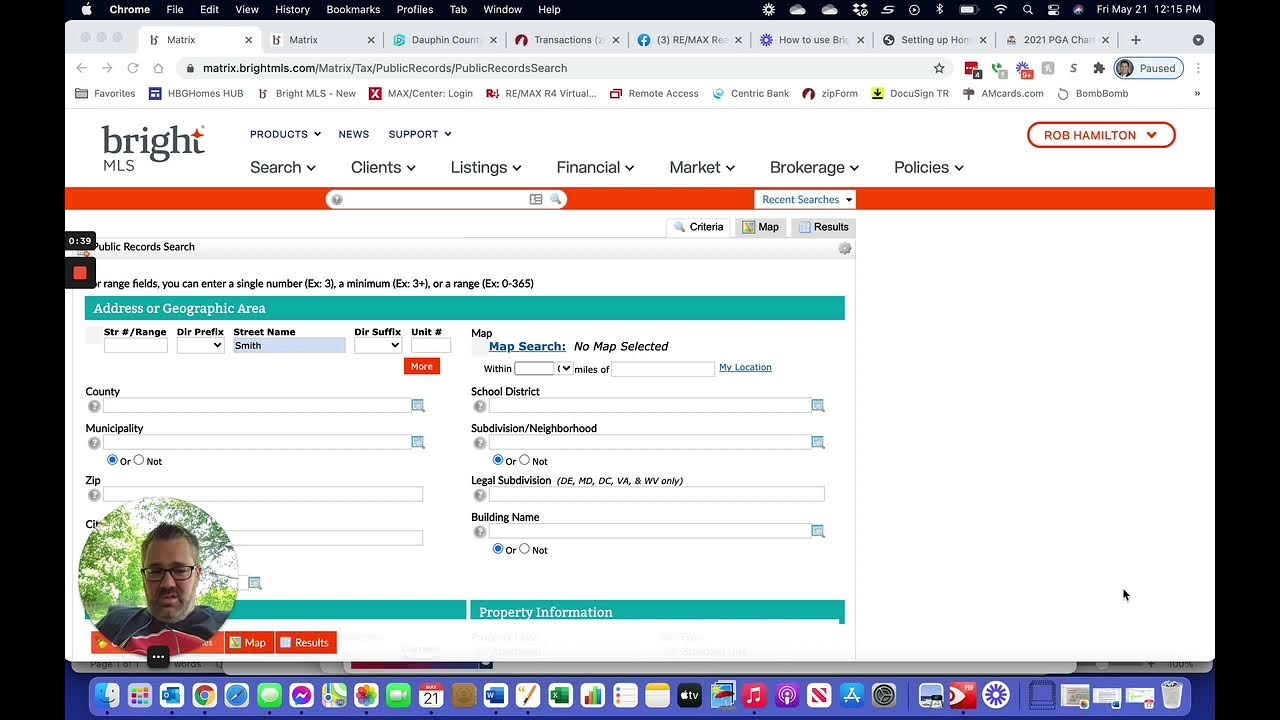Expand the Brokerage navigation menu
Screen dimensions: 1280x720
[814, 167]
